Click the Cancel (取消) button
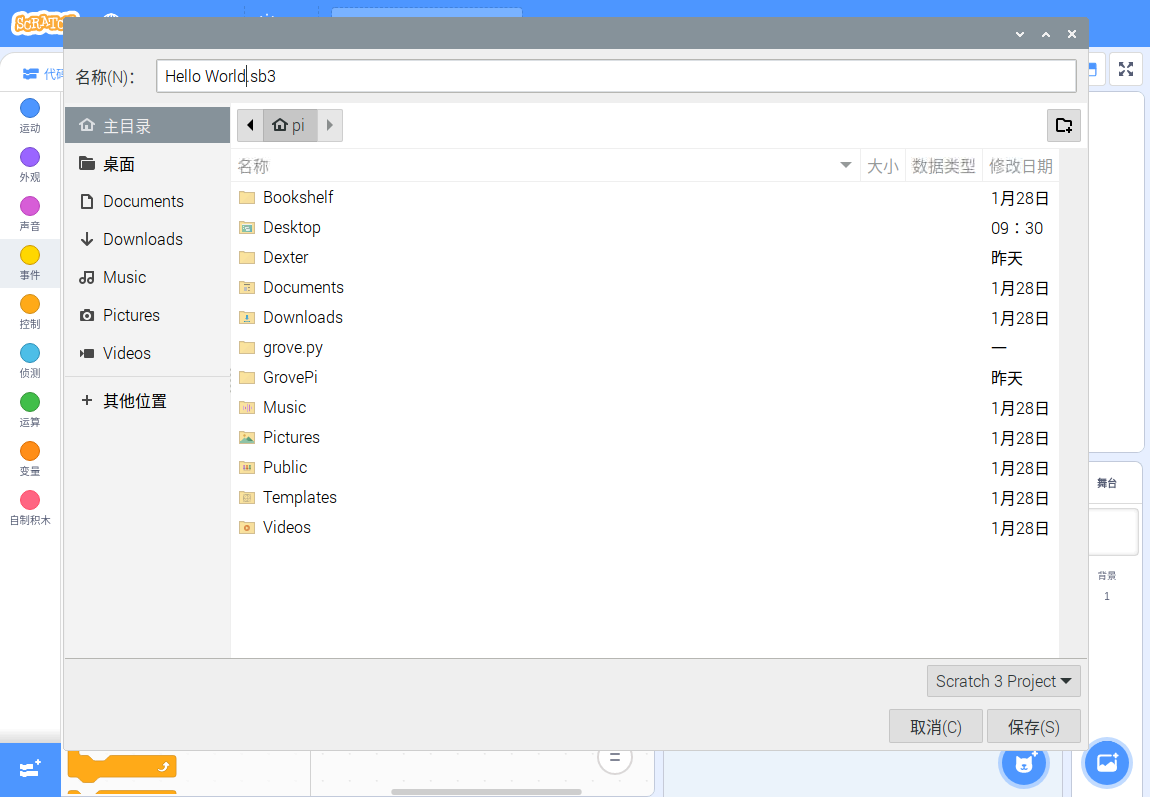1150x797 pixels. tap(935, 727)
